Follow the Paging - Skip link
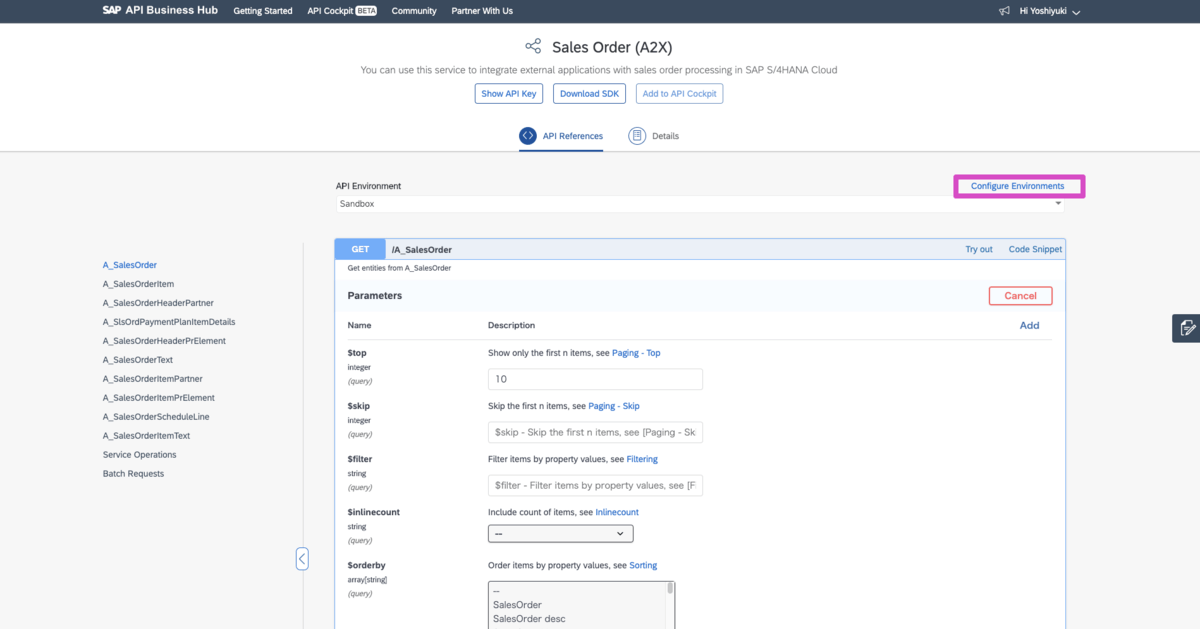The image size is (1200, 629). point(614,406)
